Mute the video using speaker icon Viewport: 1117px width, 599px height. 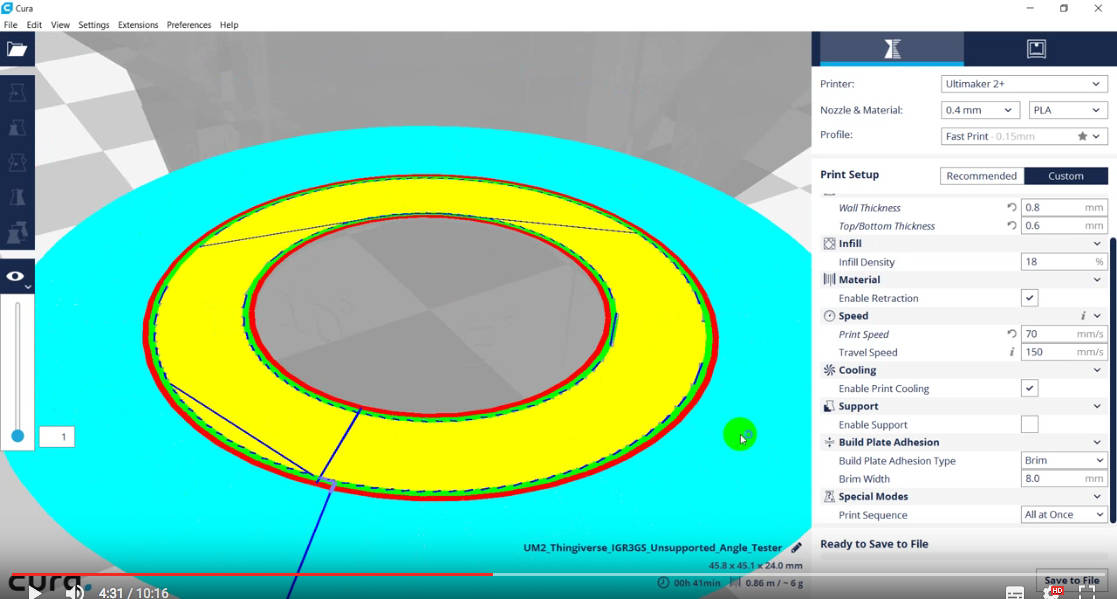point(74,593)
